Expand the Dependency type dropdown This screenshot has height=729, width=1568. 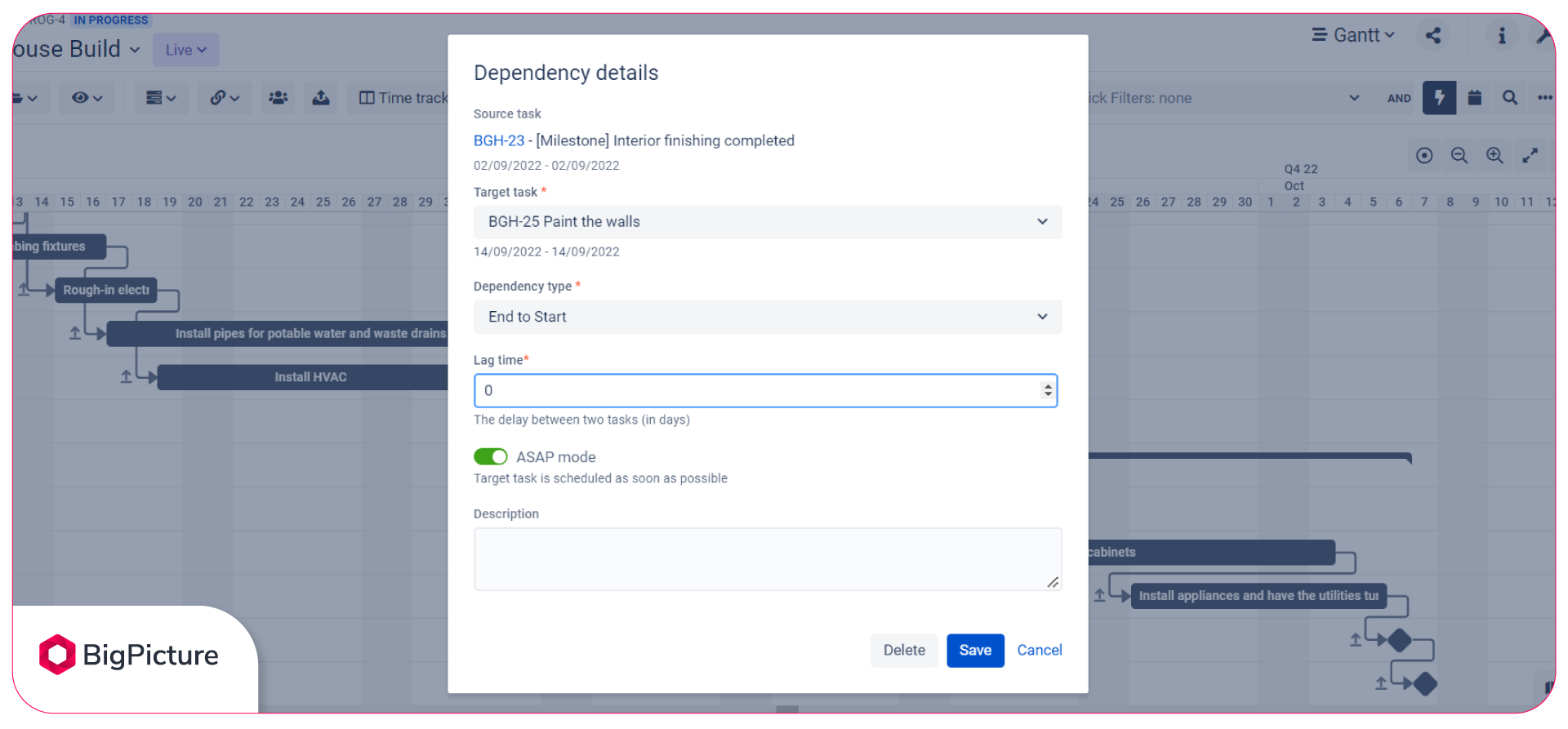[768, 317]
